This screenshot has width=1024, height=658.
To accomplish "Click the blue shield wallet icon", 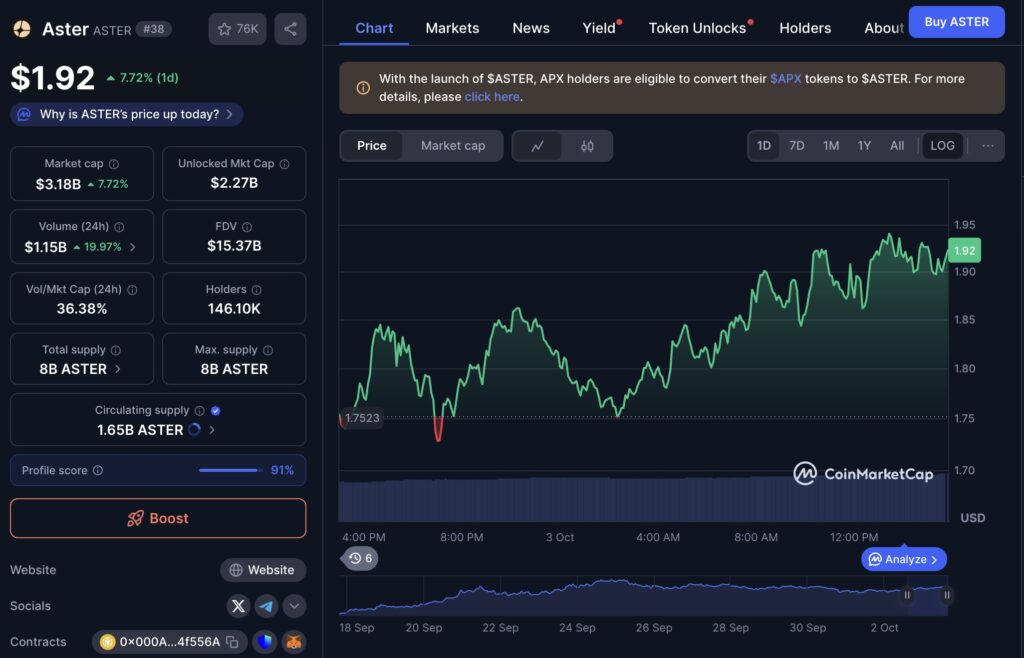I will [264, 642].
